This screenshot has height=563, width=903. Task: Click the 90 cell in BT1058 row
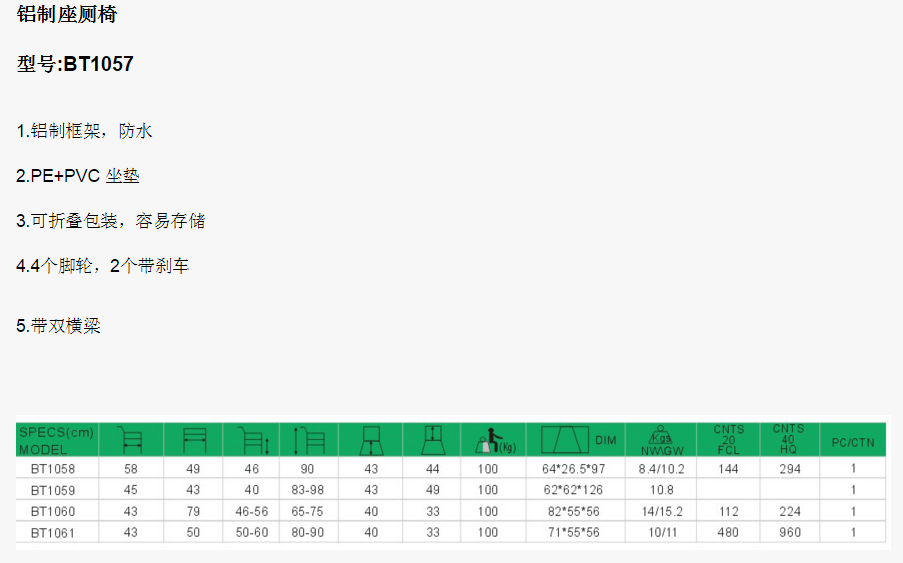(x=308, y=469)
